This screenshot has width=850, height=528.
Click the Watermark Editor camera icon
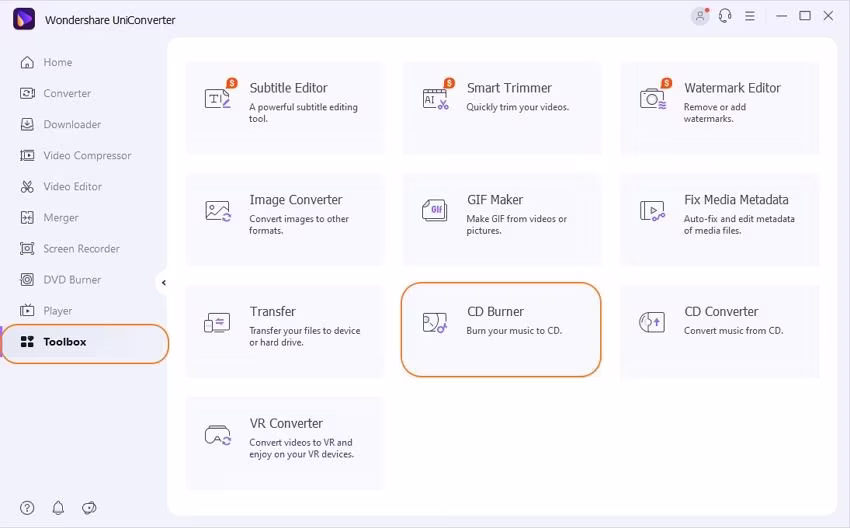pos(652,97)
